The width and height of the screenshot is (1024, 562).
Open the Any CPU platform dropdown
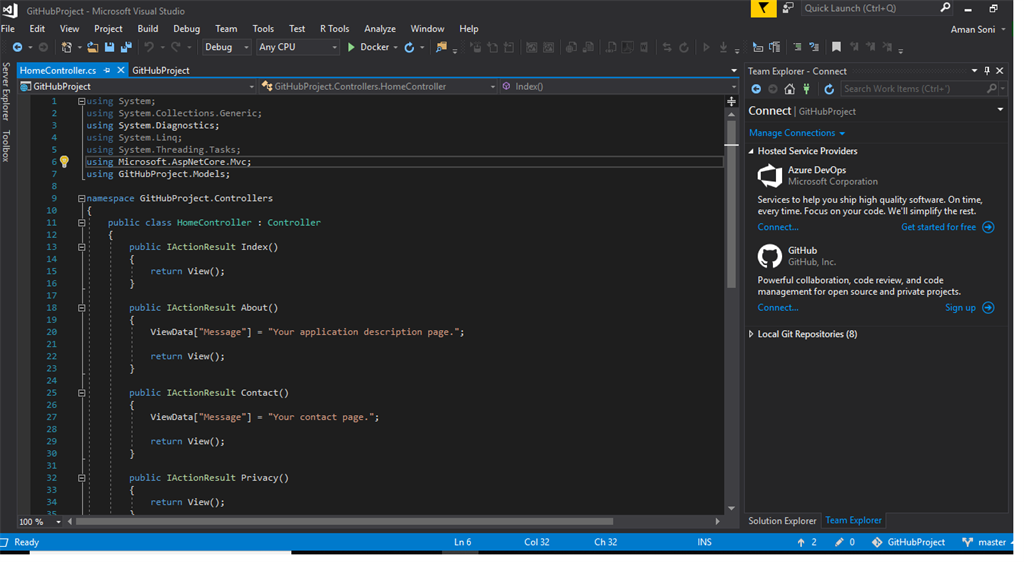click(297, 47)
